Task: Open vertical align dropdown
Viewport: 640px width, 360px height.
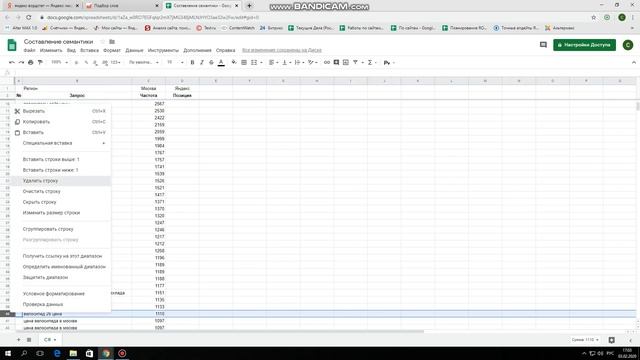Action: click(x=286, y=62)
